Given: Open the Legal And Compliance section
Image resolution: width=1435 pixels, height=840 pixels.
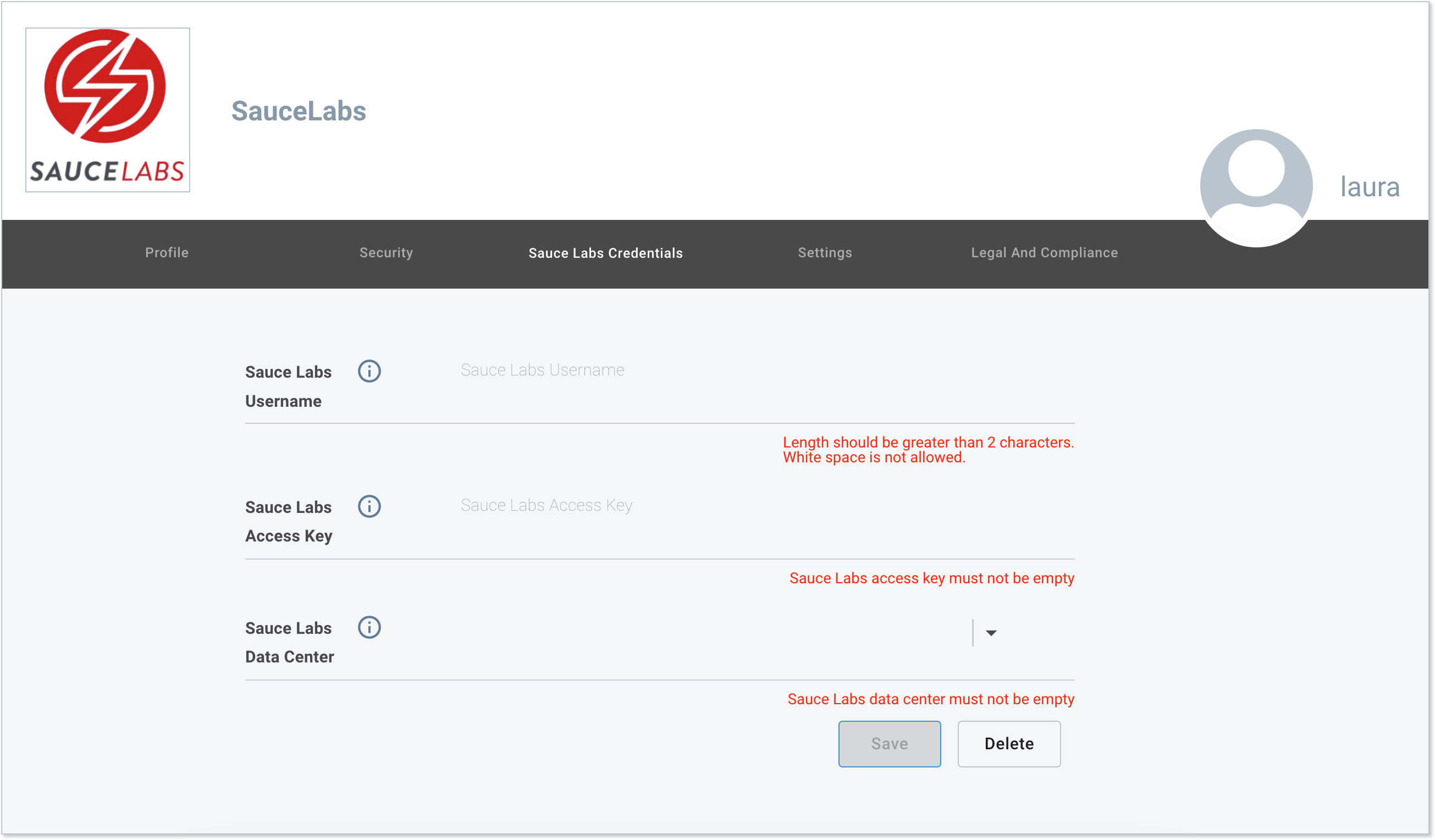Looking at the screenshot, I should pos(1044,253).
